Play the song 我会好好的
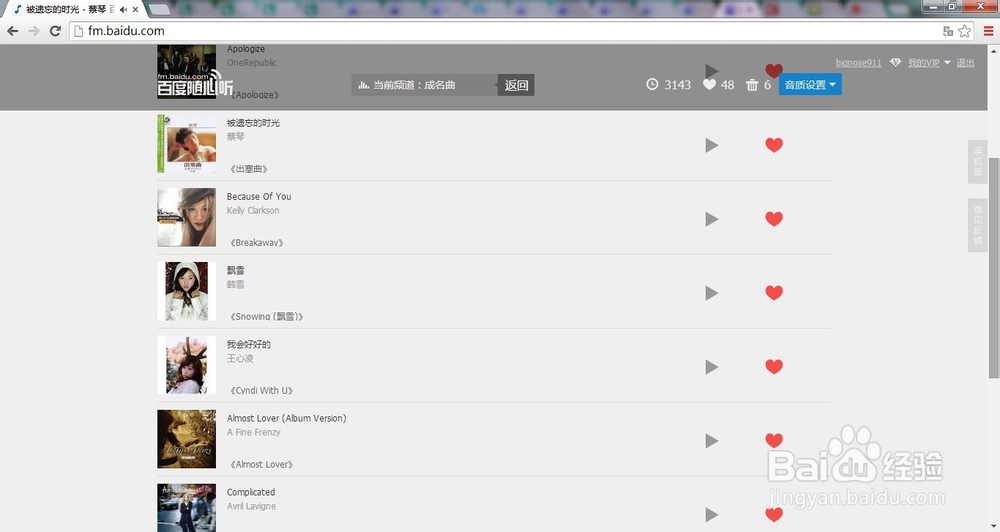Viewport: 1000px width, 532px height. pyautogui.click(x=712, y=367)
